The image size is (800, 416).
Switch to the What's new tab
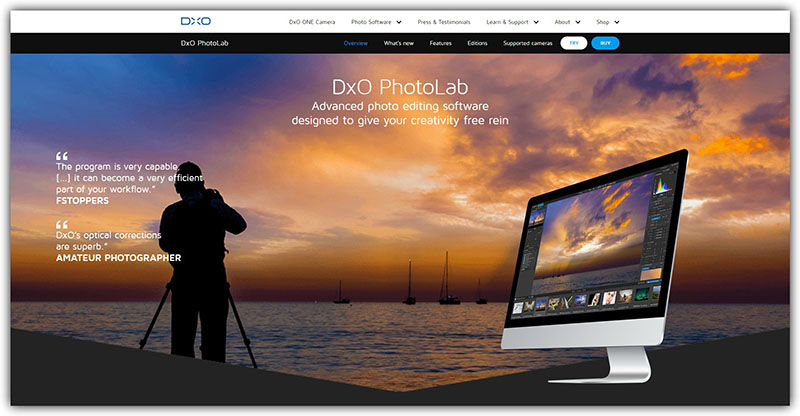pyautogui.click(x=399, y=43)
